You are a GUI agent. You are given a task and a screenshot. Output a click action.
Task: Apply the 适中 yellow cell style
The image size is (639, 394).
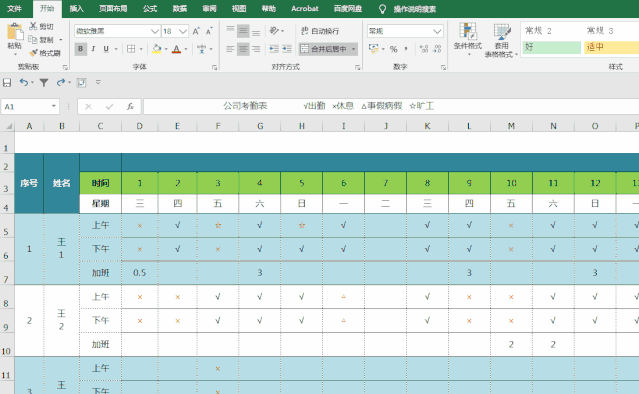(x=611, y=47)
